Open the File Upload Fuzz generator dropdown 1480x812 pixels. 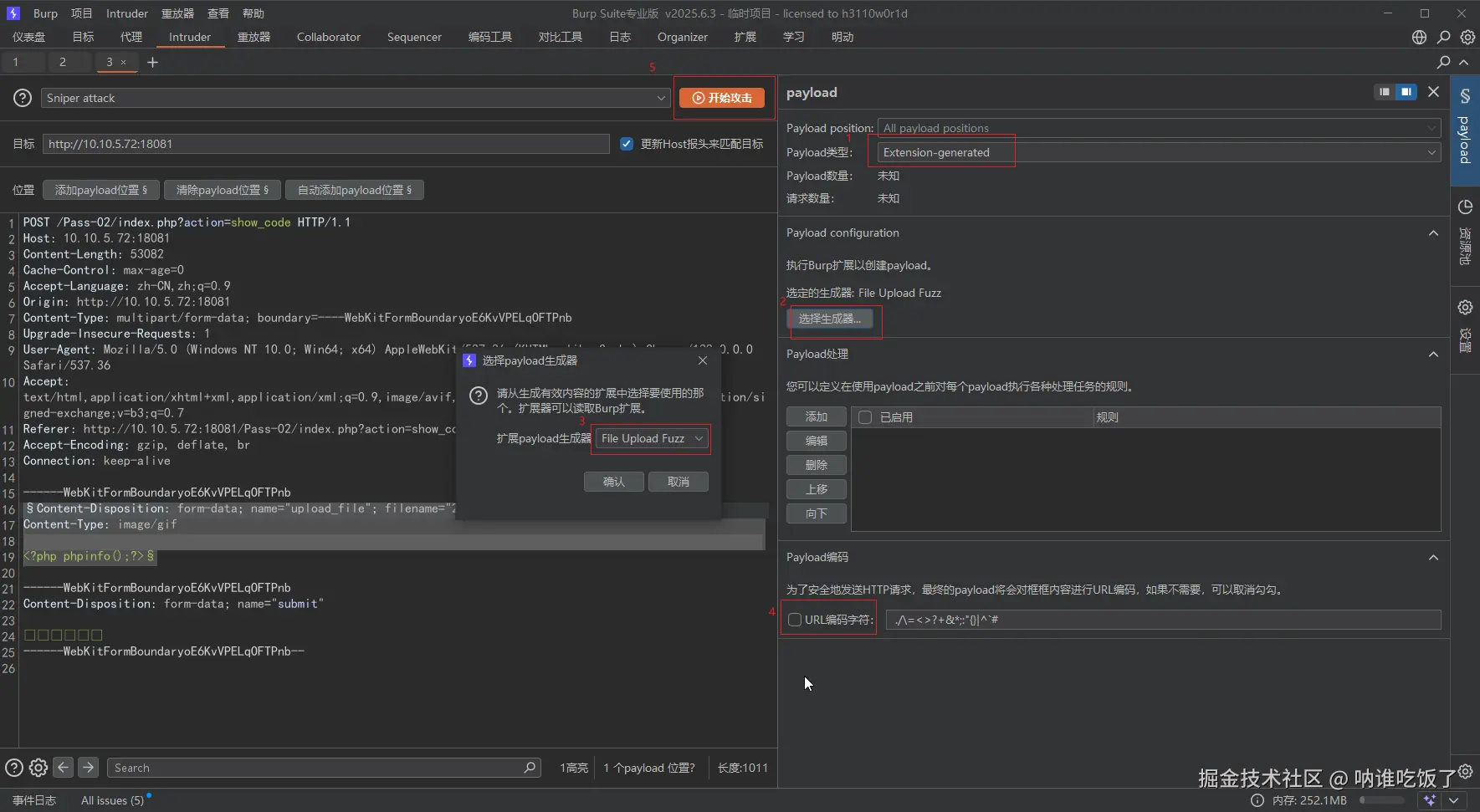(x=651, y=438)
